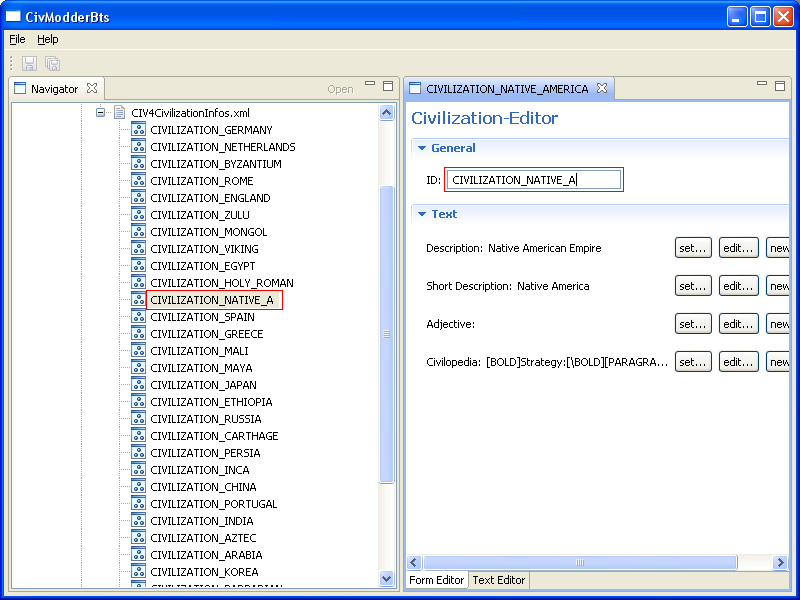The height and width of the screenshot is (600, 800).
Task: Click the CIVILIZATION_GERMANY node icon
Action: (x=138, y=130)
